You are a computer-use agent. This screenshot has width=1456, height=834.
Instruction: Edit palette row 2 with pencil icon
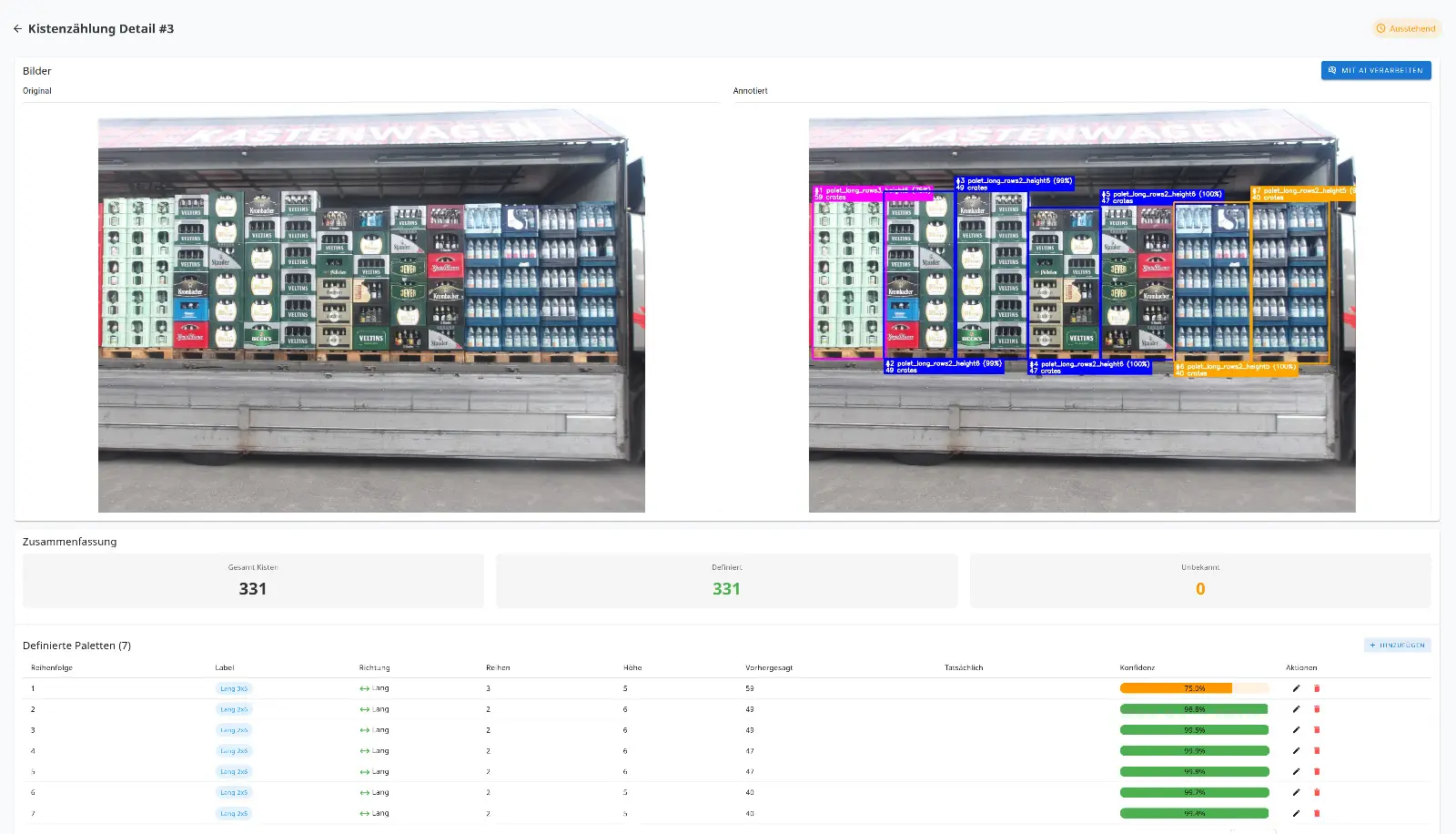tap(1296, 709)
